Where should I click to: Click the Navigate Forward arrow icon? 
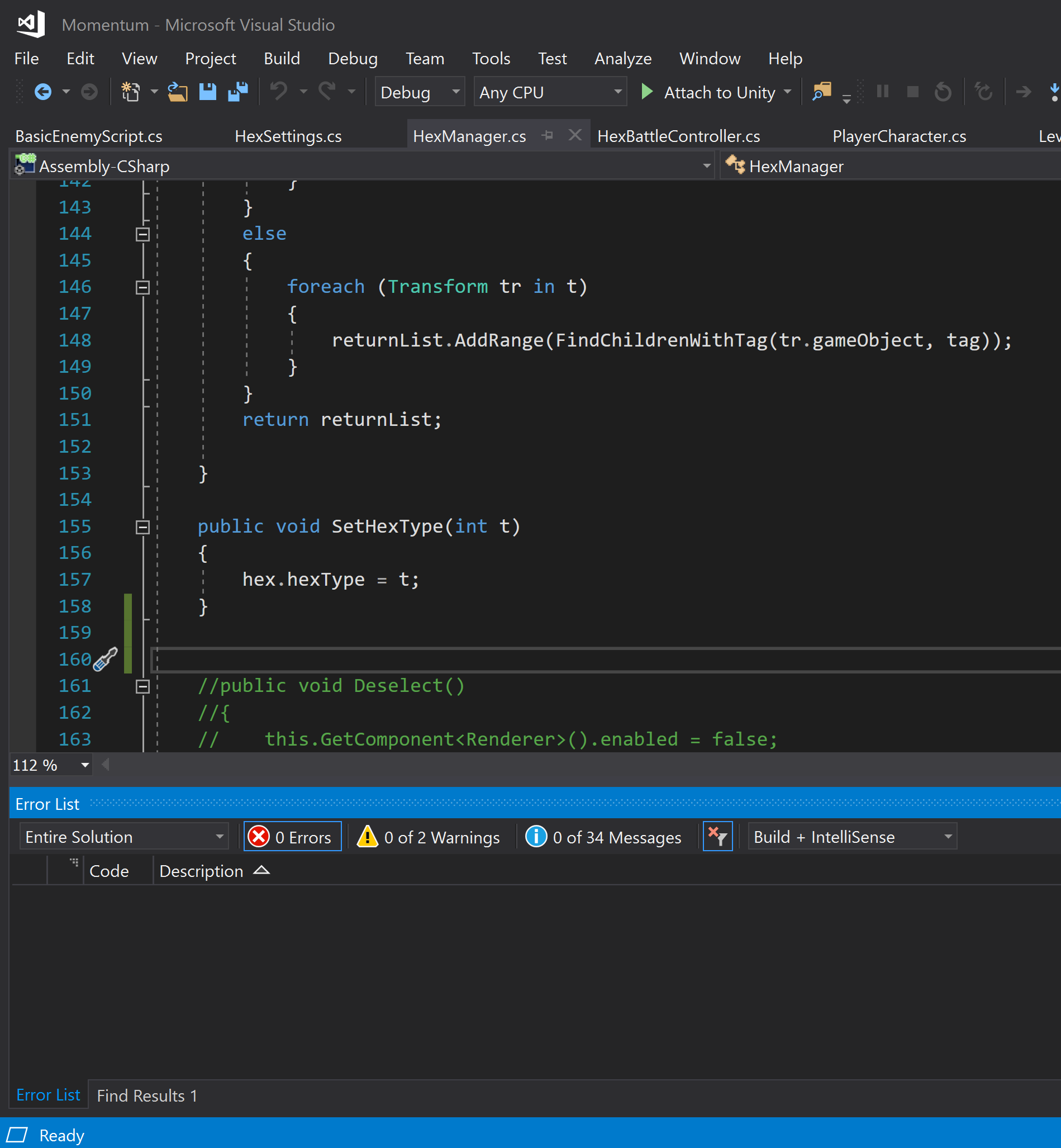pyautogui.click(x=89, y=92)
